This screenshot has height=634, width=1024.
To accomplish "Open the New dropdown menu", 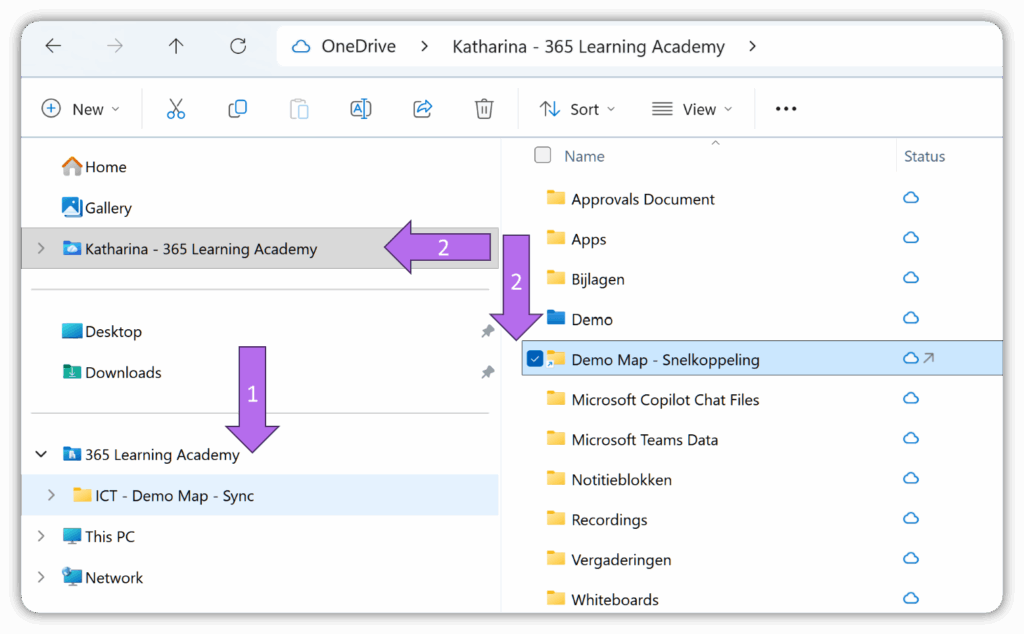I will pos(81,109).
